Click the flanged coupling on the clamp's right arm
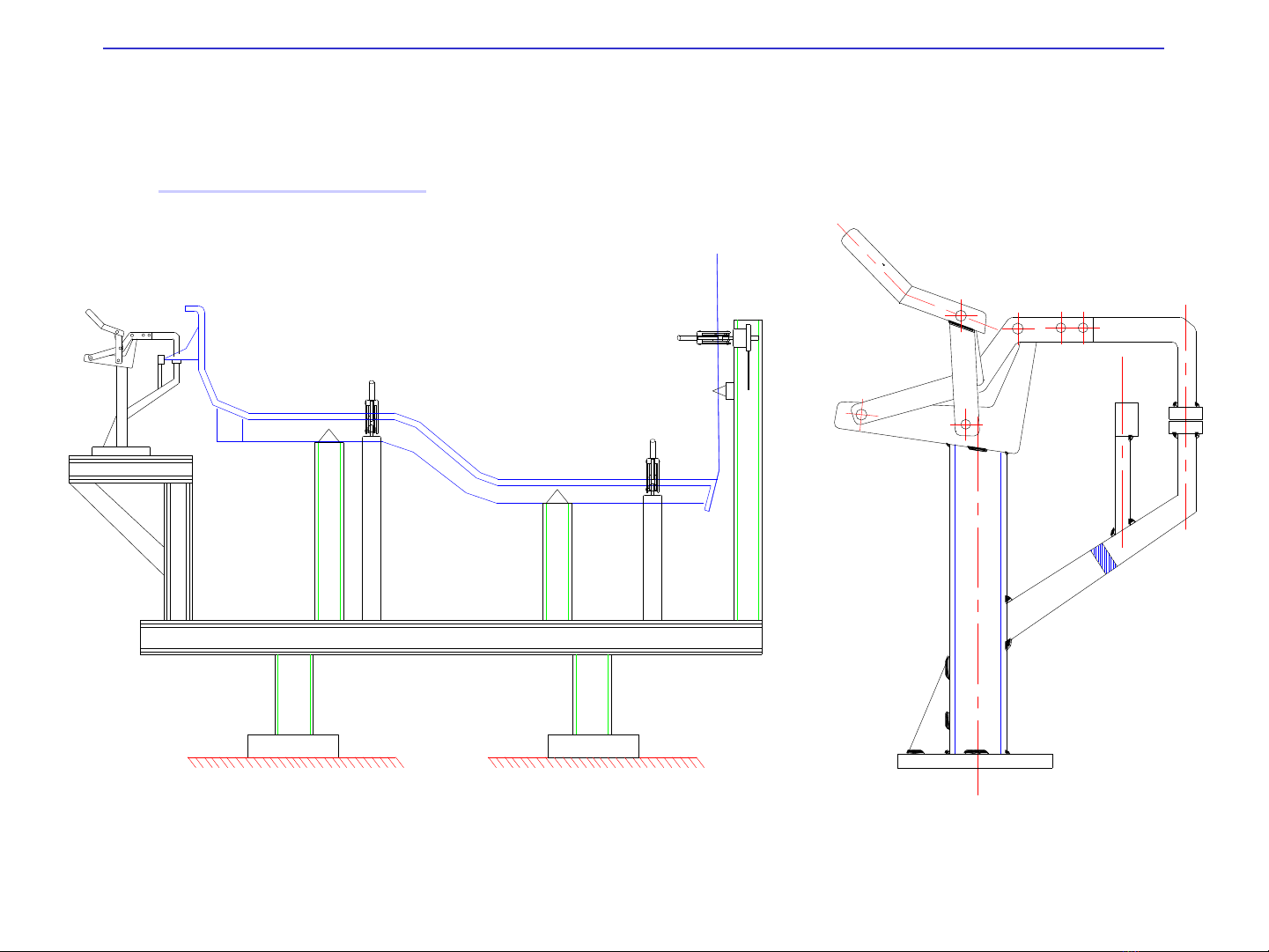Image resolution: width=1269 pixels, height=952 pixels. tap(1184, 420)
